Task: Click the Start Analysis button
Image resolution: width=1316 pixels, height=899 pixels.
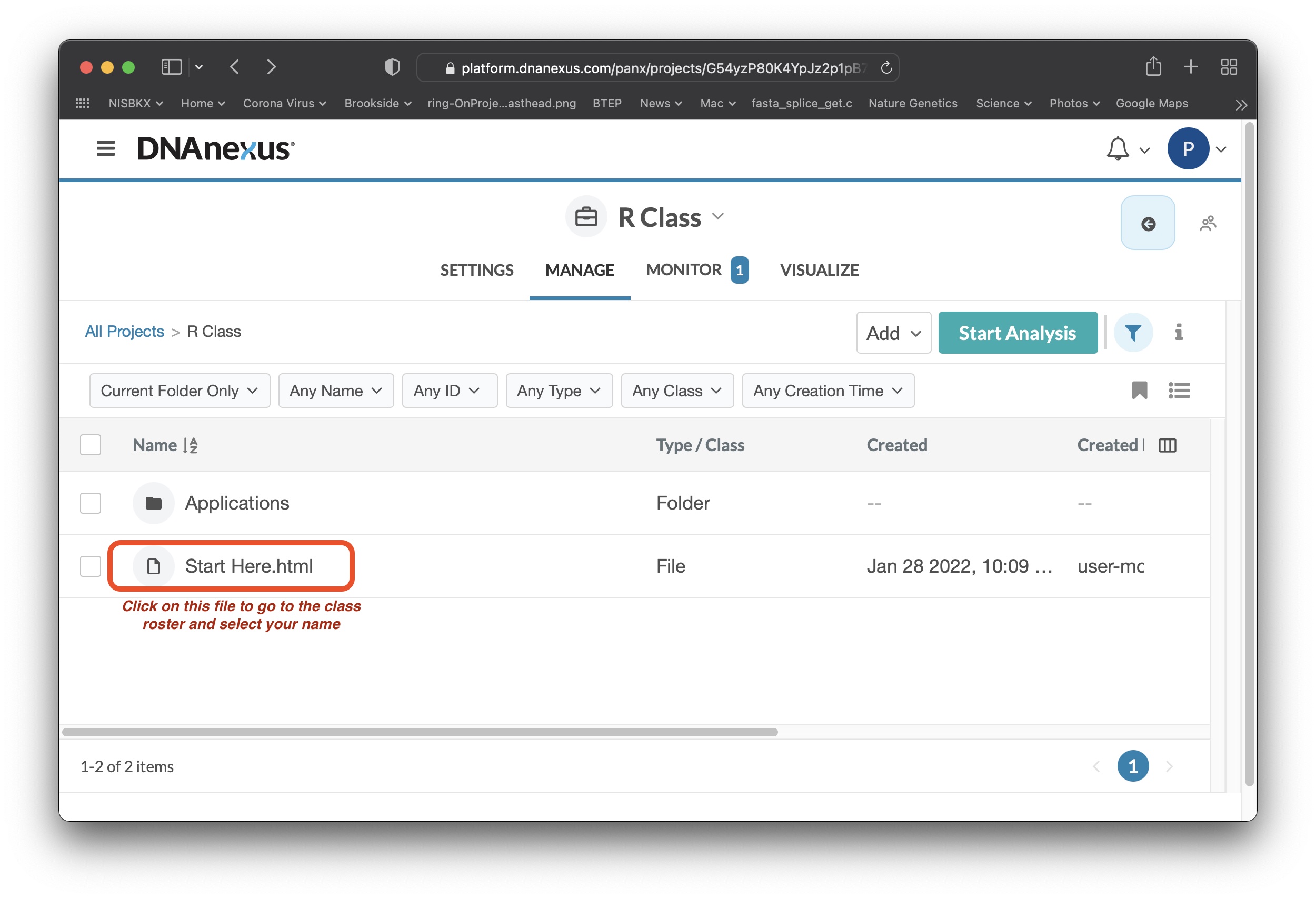Action: 1017,334
